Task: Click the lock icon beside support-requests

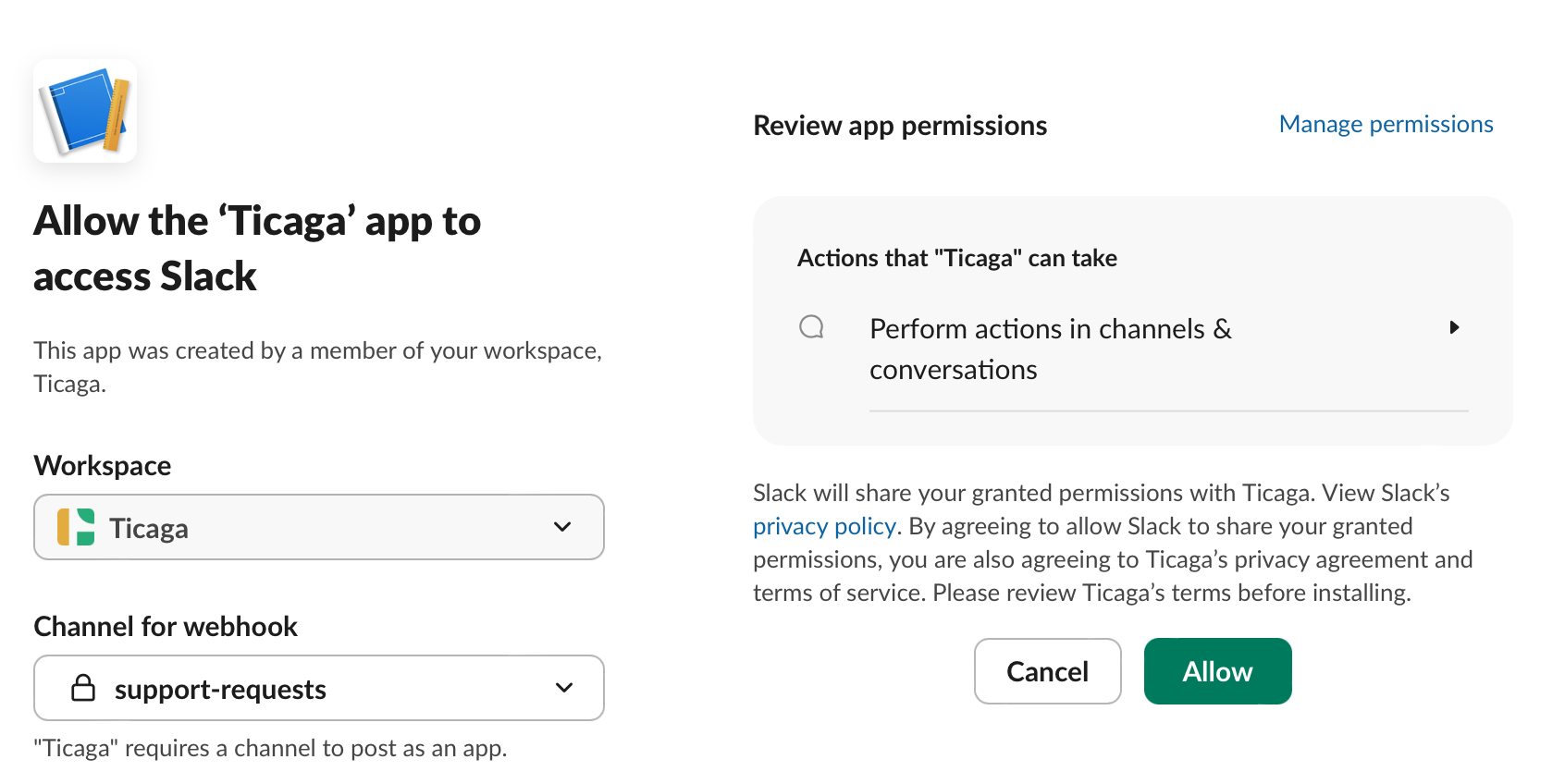Action: pyautogui.click(x=83, y=688)
